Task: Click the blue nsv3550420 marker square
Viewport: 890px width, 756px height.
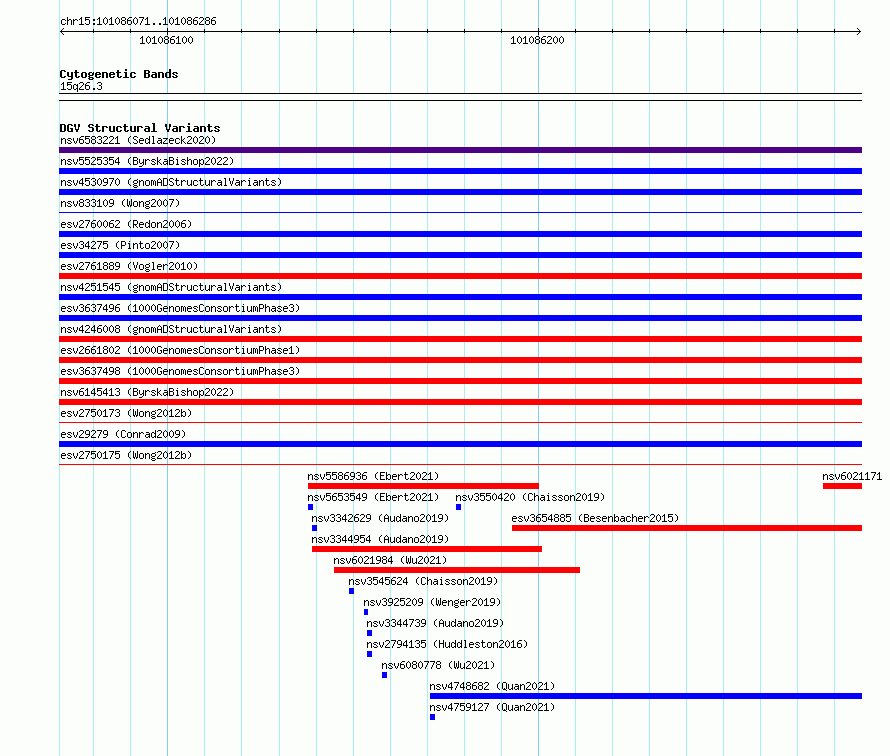Action: [x=459, y=507]
